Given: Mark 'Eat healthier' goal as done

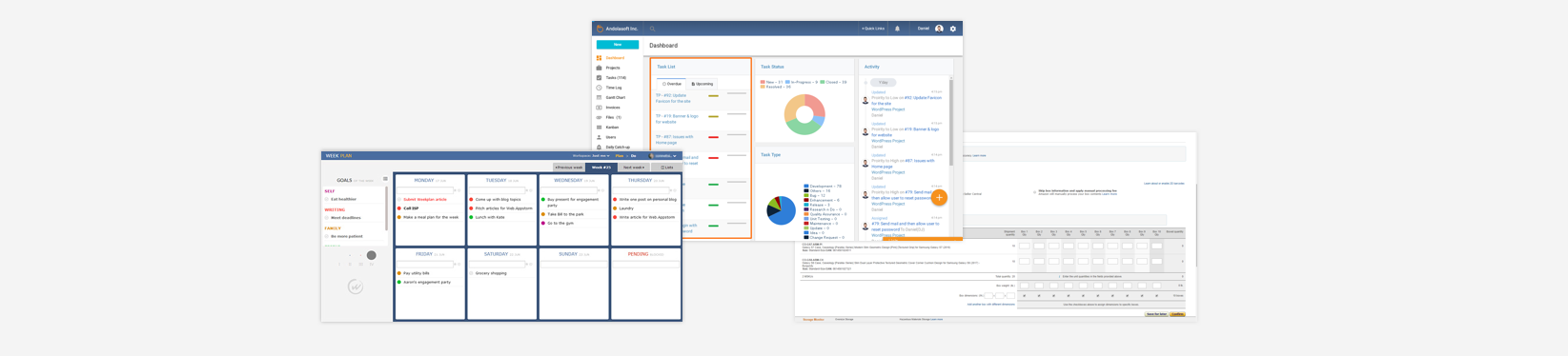Looking at the screenshot, I should tap(327, 200).
